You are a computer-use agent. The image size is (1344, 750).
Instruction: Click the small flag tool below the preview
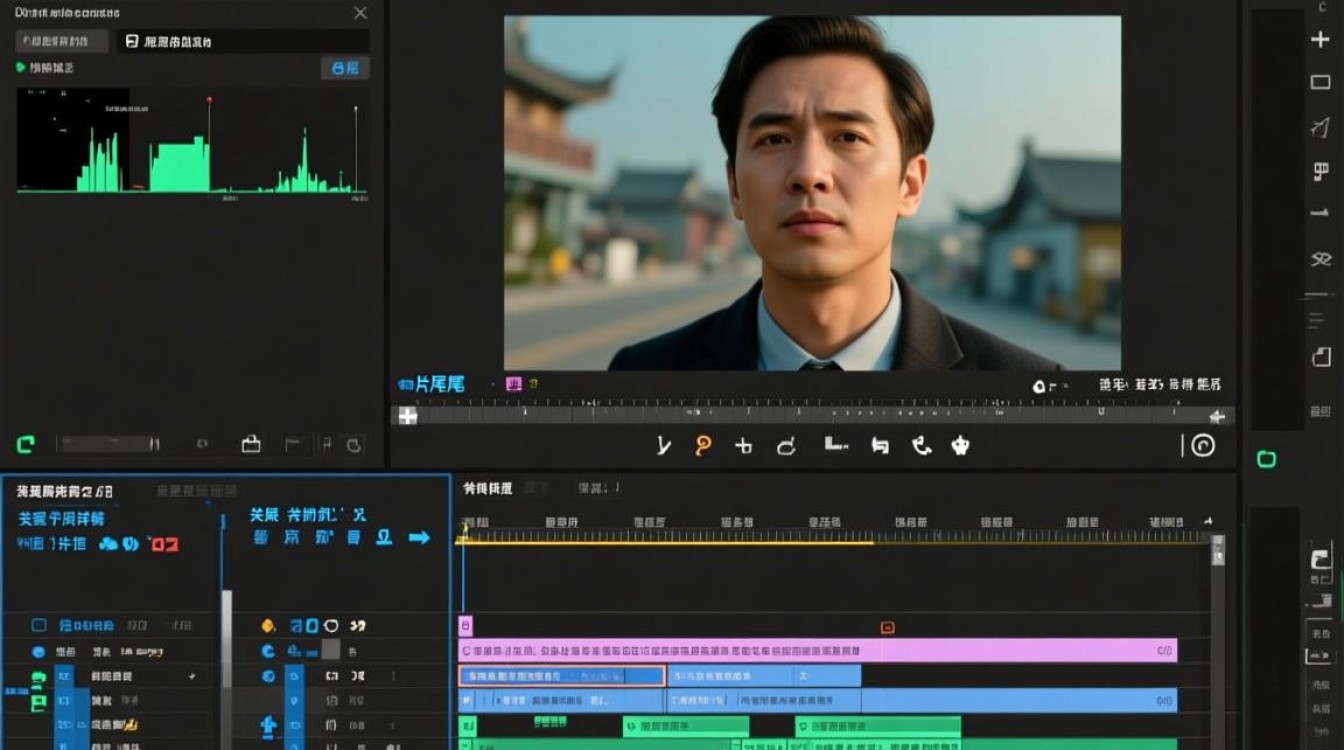[x=880, y=446]
